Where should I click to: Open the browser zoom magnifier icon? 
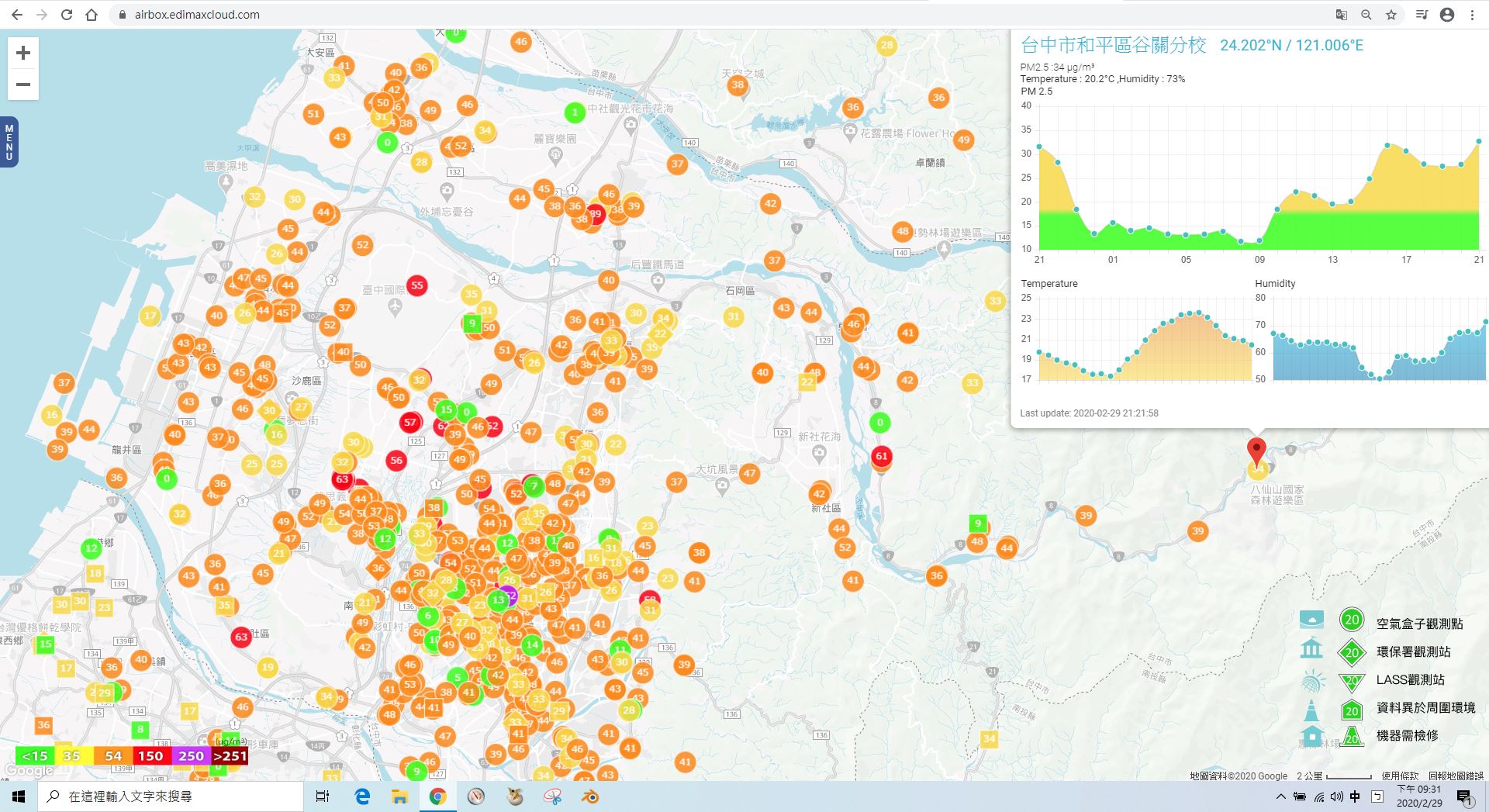[x=1366, y=15]
